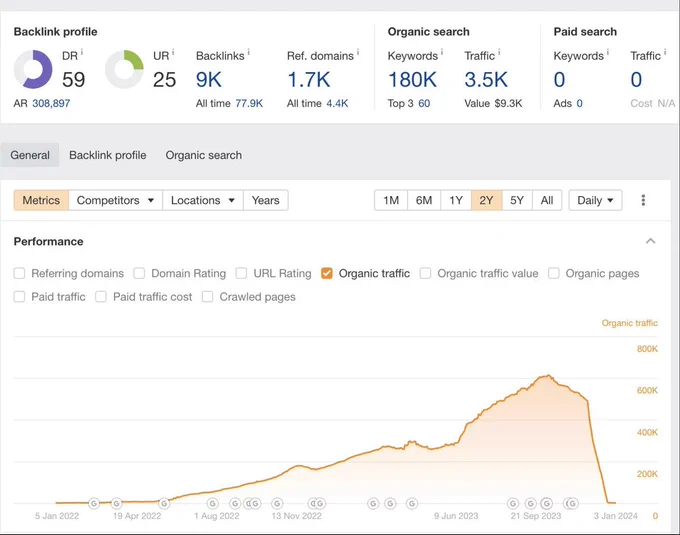Open the all-time 4.4K ref. domains link
Screen dimensions: 680x535
pyautogui.click(x=337, y=103)
